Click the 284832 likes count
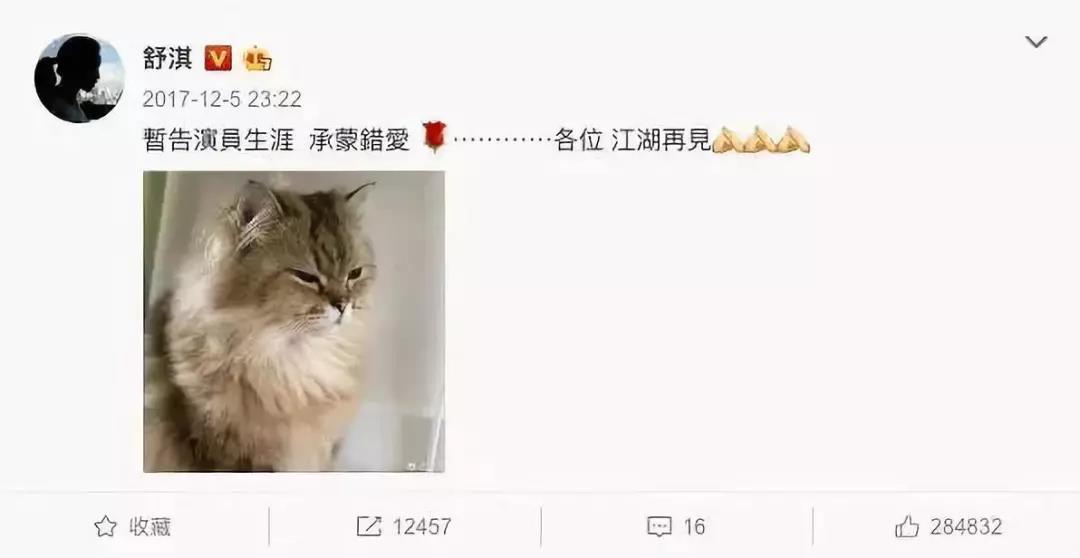Viewport: 1080px width, 558px height. (966, 527)
